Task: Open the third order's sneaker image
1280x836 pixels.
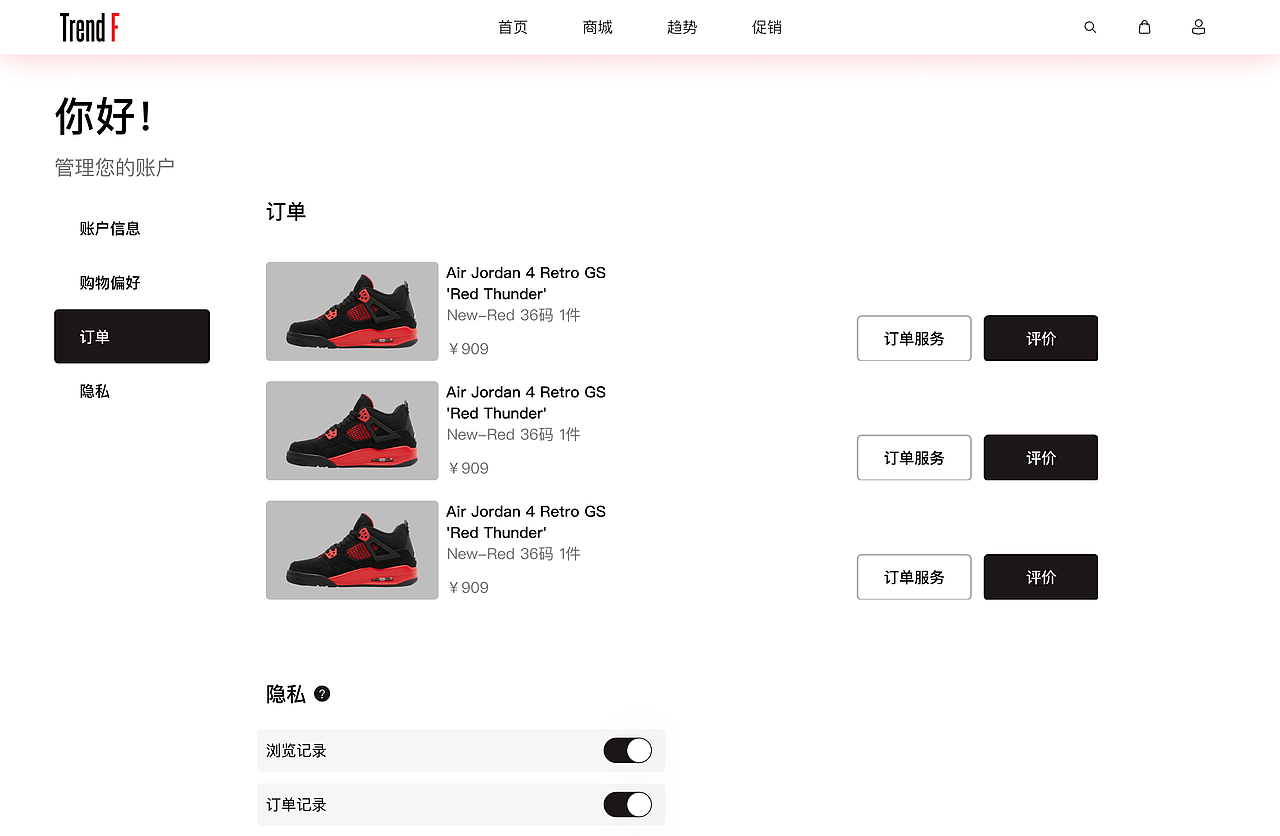Action: (352, 550)
